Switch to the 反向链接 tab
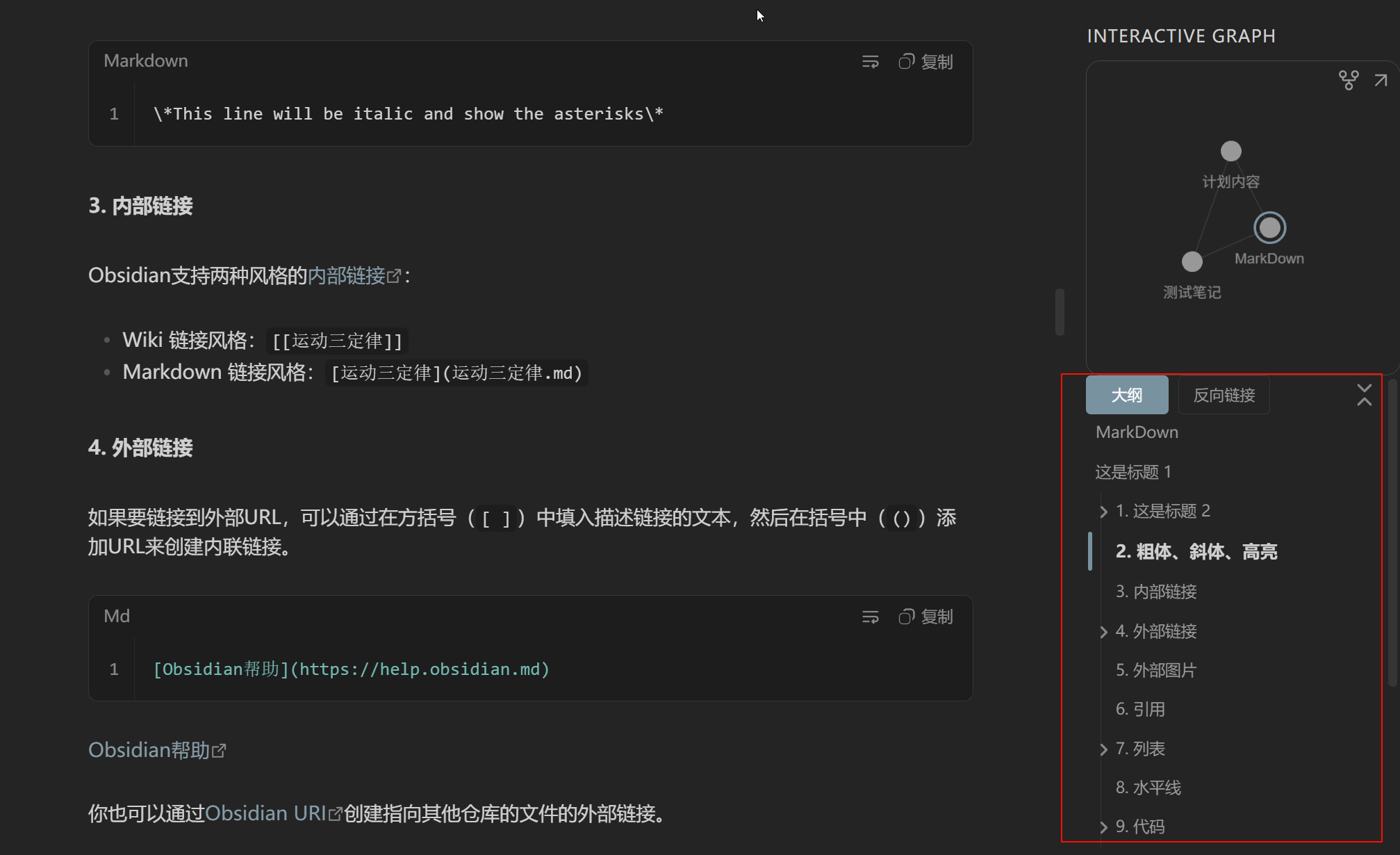Viewport: 1400px width, 855px height. pyautogui.click(x=1224, y=395)
